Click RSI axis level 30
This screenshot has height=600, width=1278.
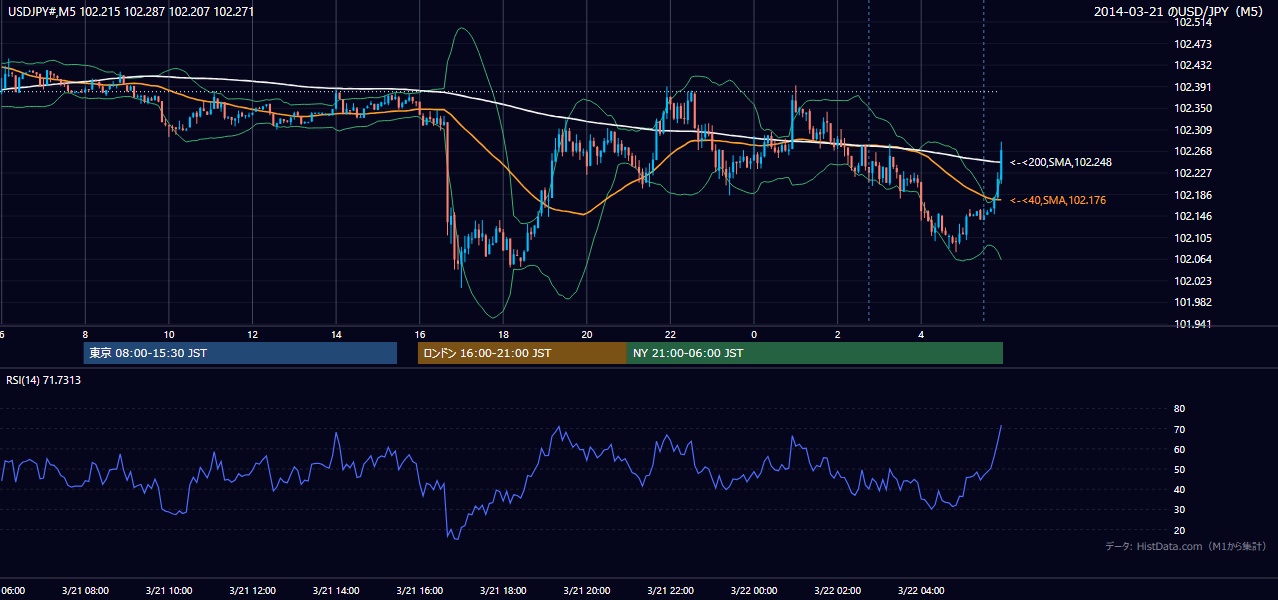[x=1179, y=510]
